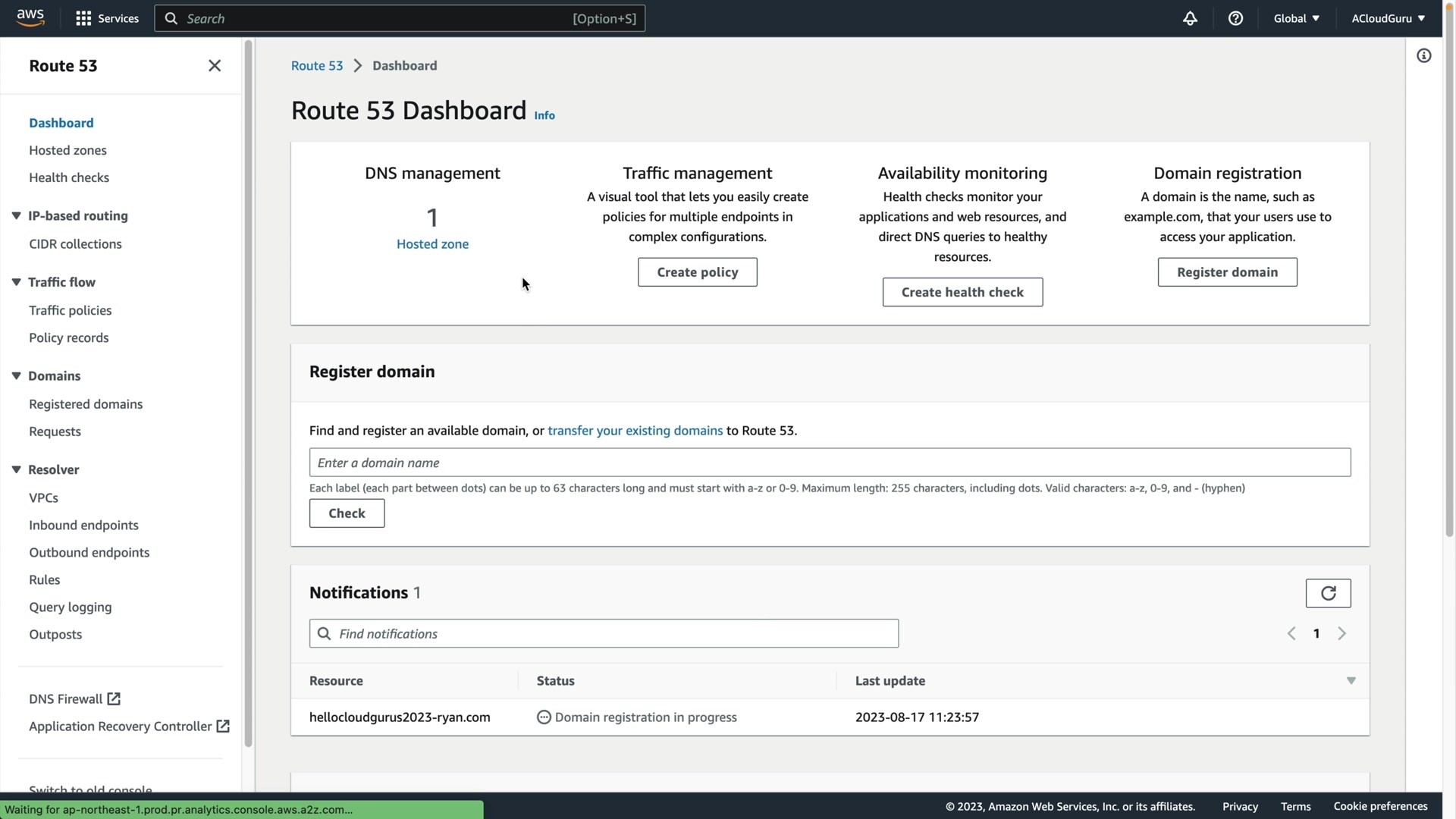Click the Create health check button
Viewport: 1456px width, 819px height.
point(962,292)
